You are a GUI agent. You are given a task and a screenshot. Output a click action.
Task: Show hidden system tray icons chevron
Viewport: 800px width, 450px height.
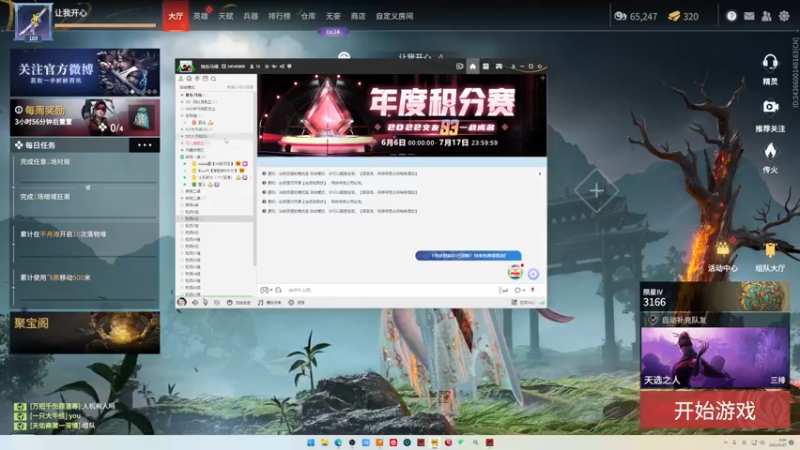[726, 442]
